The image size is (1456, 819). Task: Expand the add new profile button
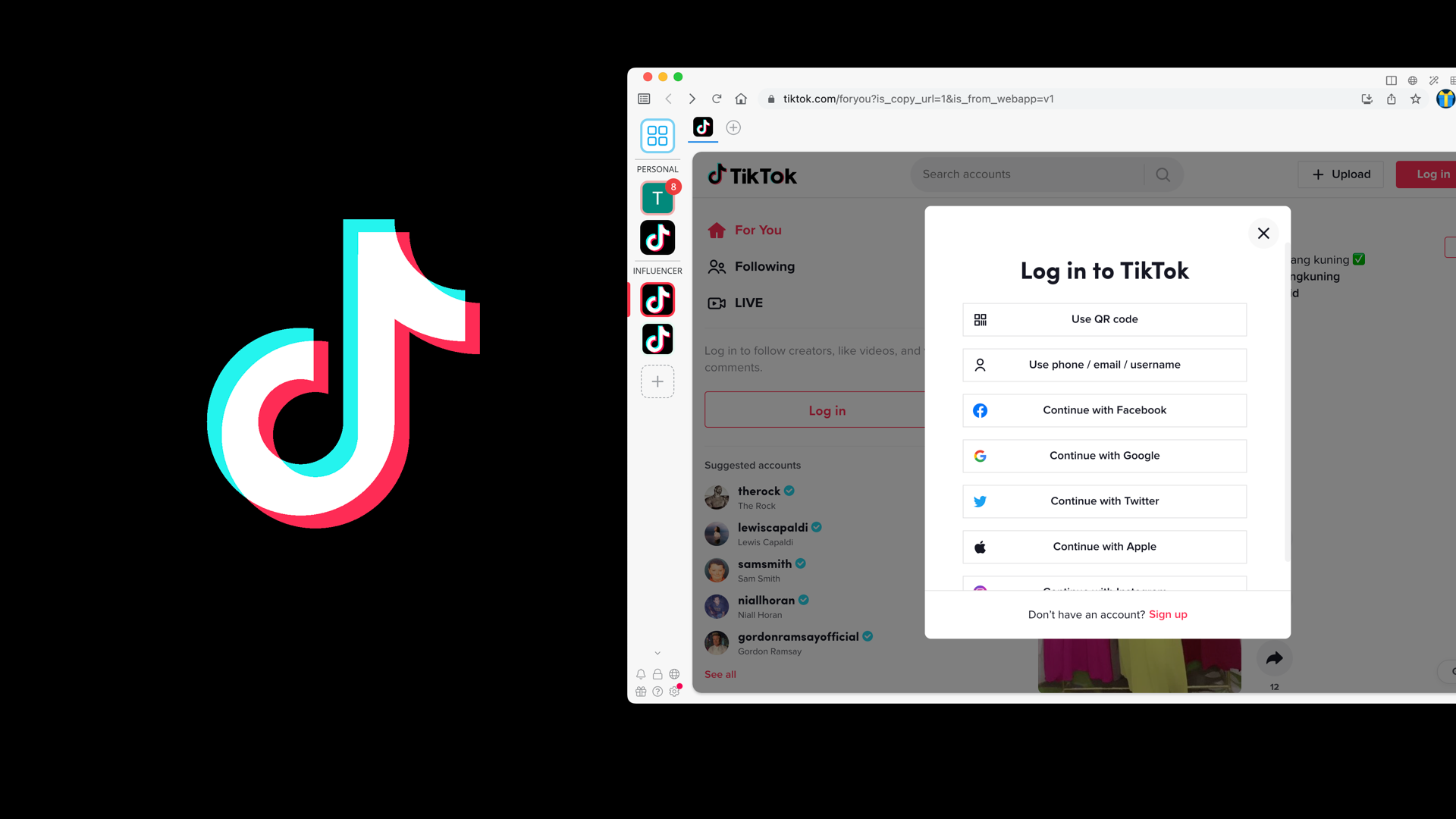[x=657, y=381]
